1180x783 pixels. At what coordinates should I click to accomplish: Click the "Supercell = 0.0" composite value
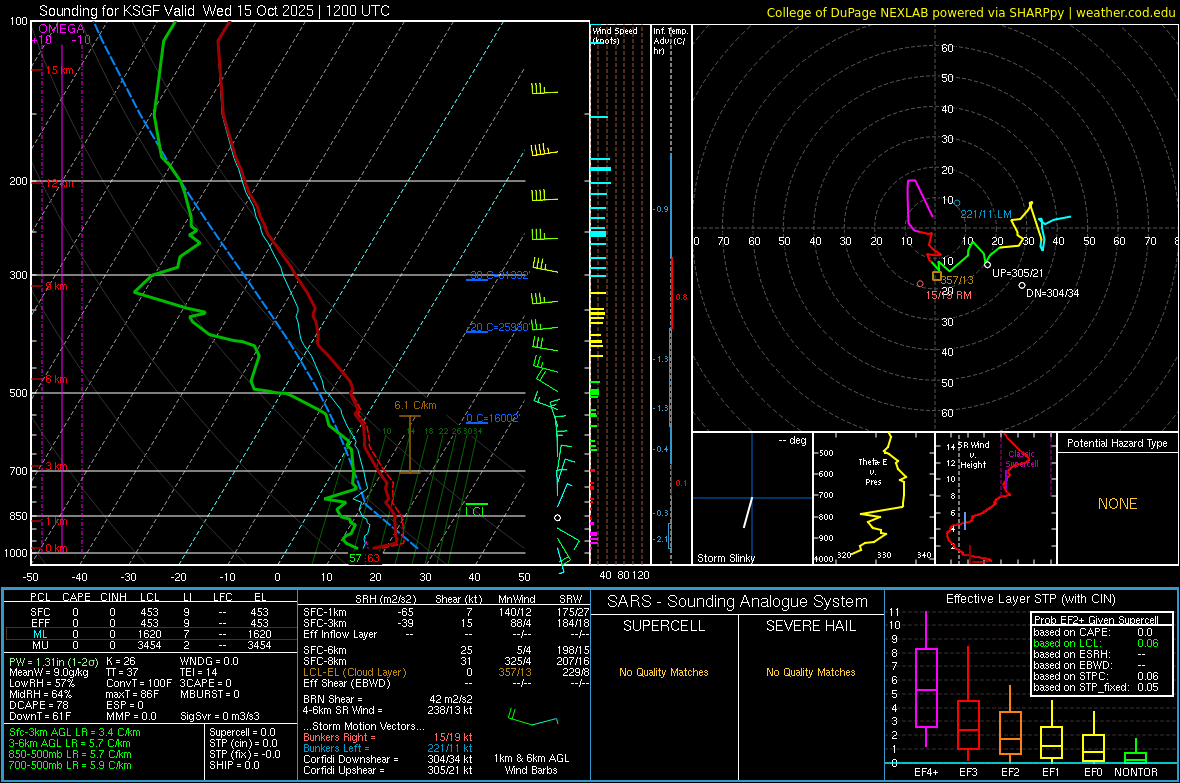242,732
